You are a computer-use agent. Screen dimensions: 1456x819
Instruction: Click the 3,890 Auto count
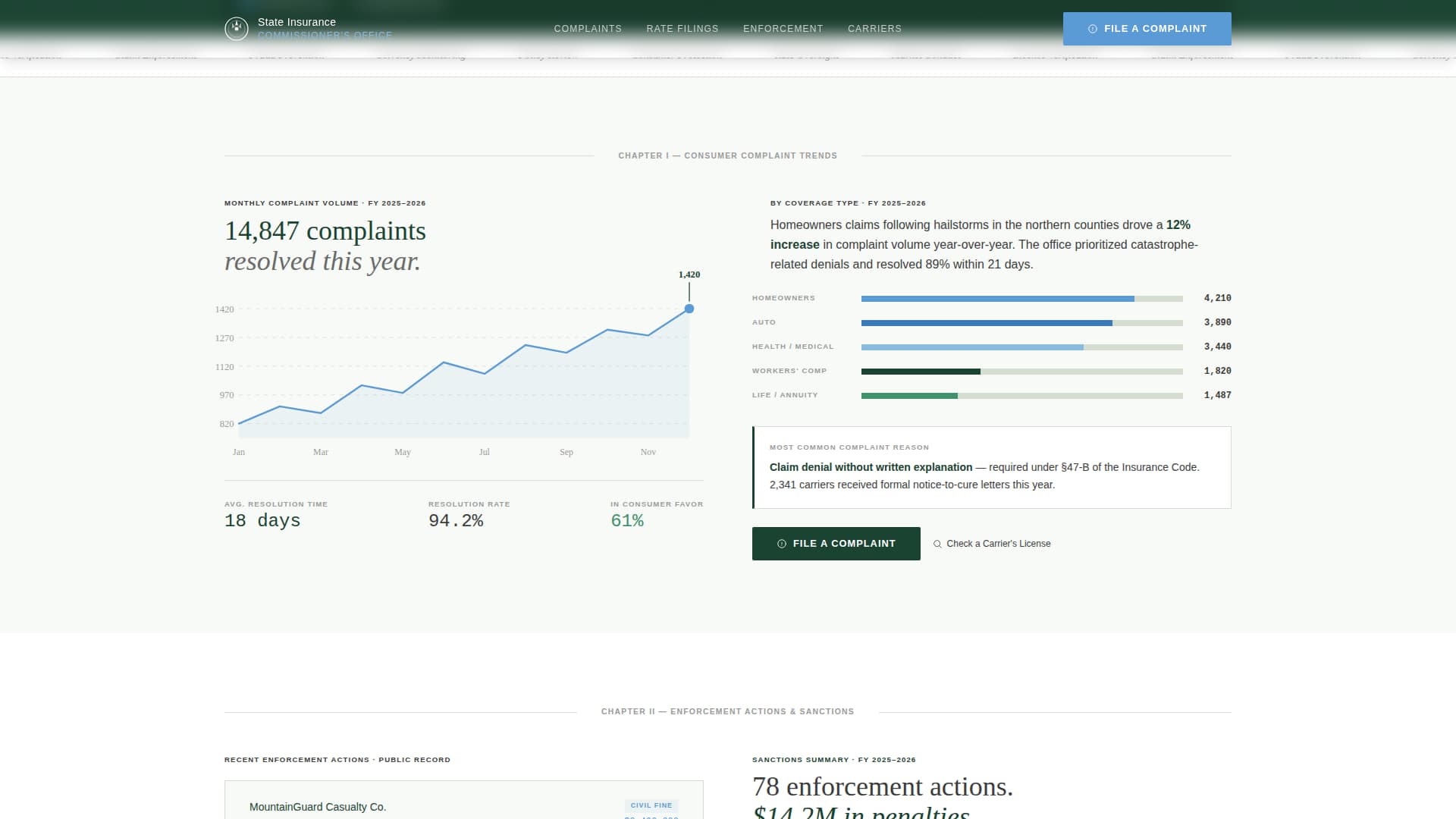pyautogui.click(x=1218, y=322)
